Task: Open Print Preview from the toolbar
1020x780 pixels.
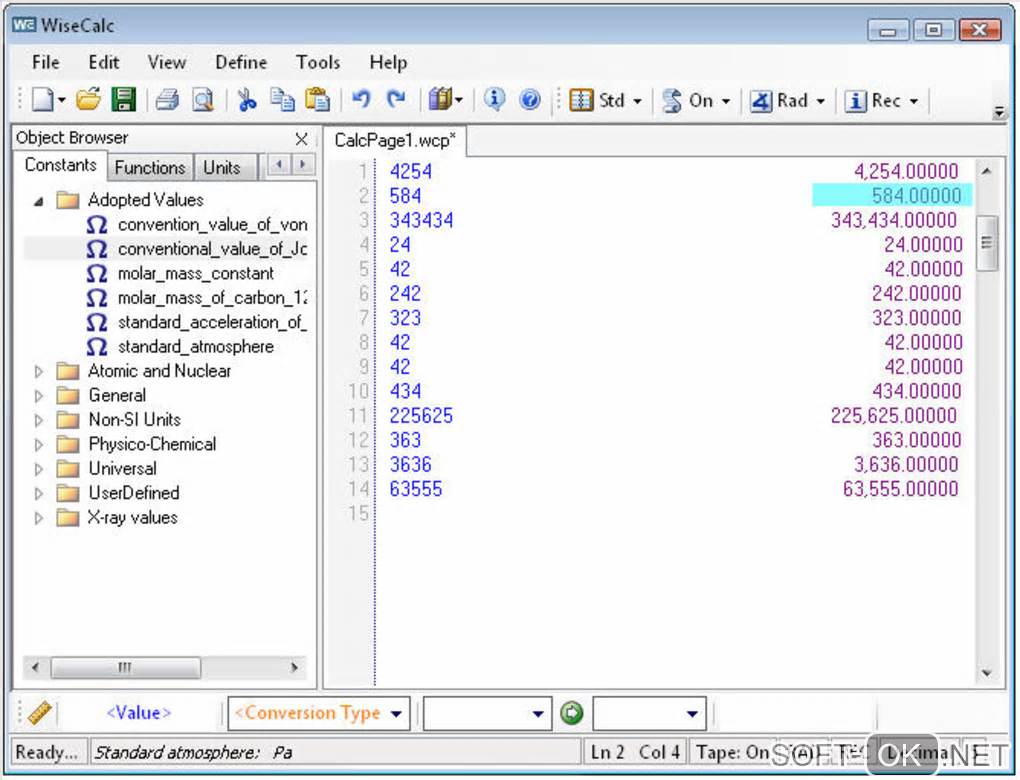Action: point(203,100)
